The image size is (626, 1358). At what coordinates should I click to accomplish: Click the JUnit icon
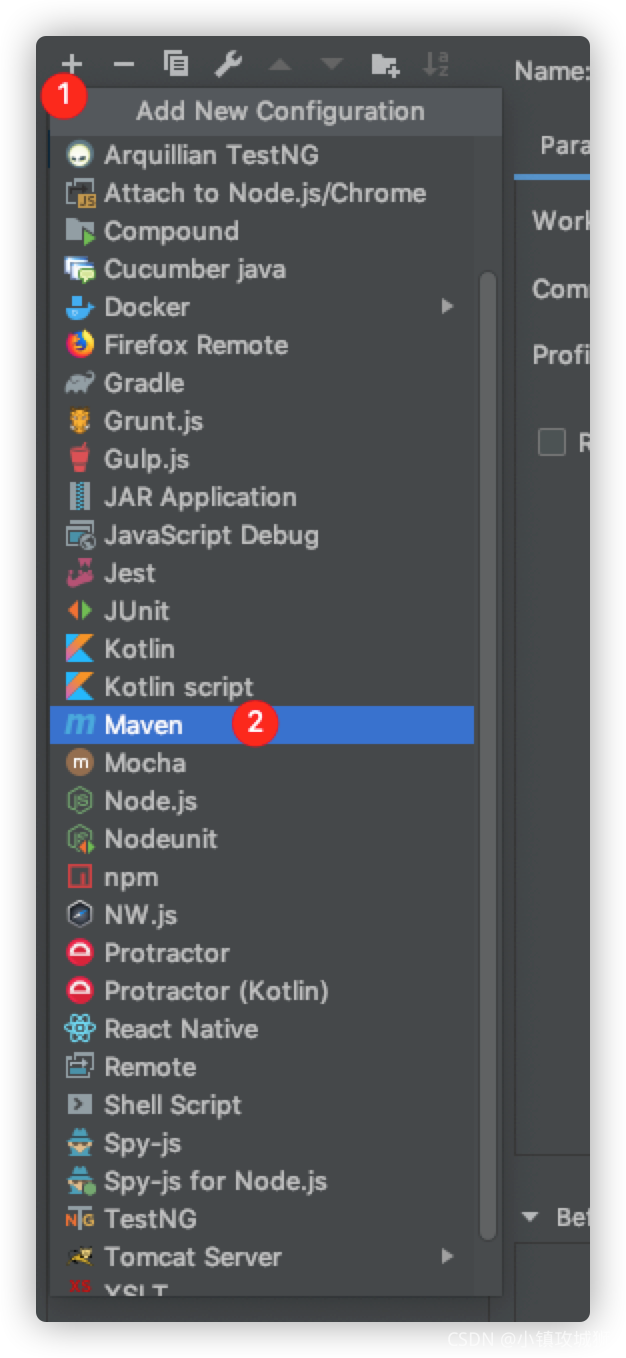pyautogui.click(x=80, y=611)
